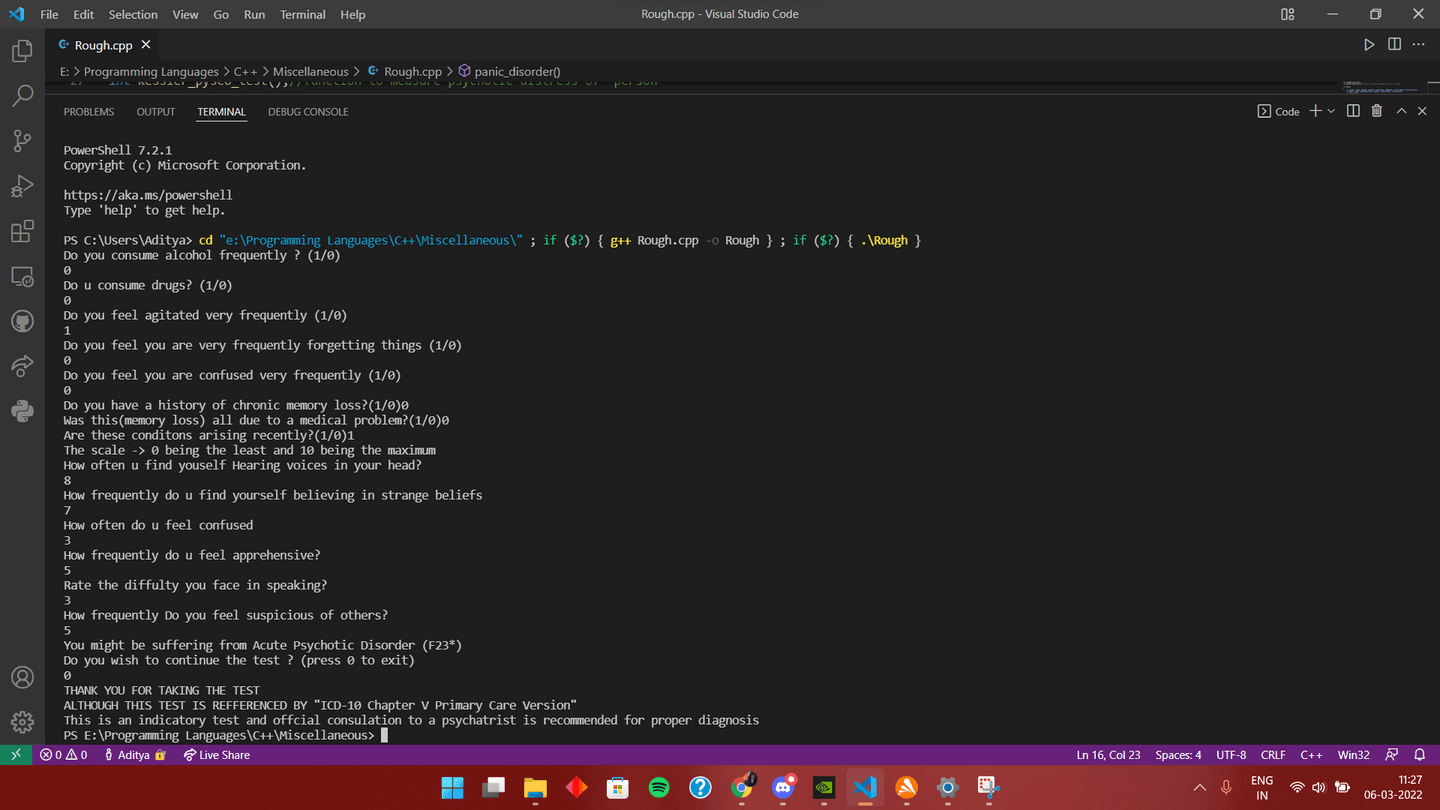Open the Live Share view in activity bar
The height and width of the screenshot is (810, 1440).
tap(22, 367)
